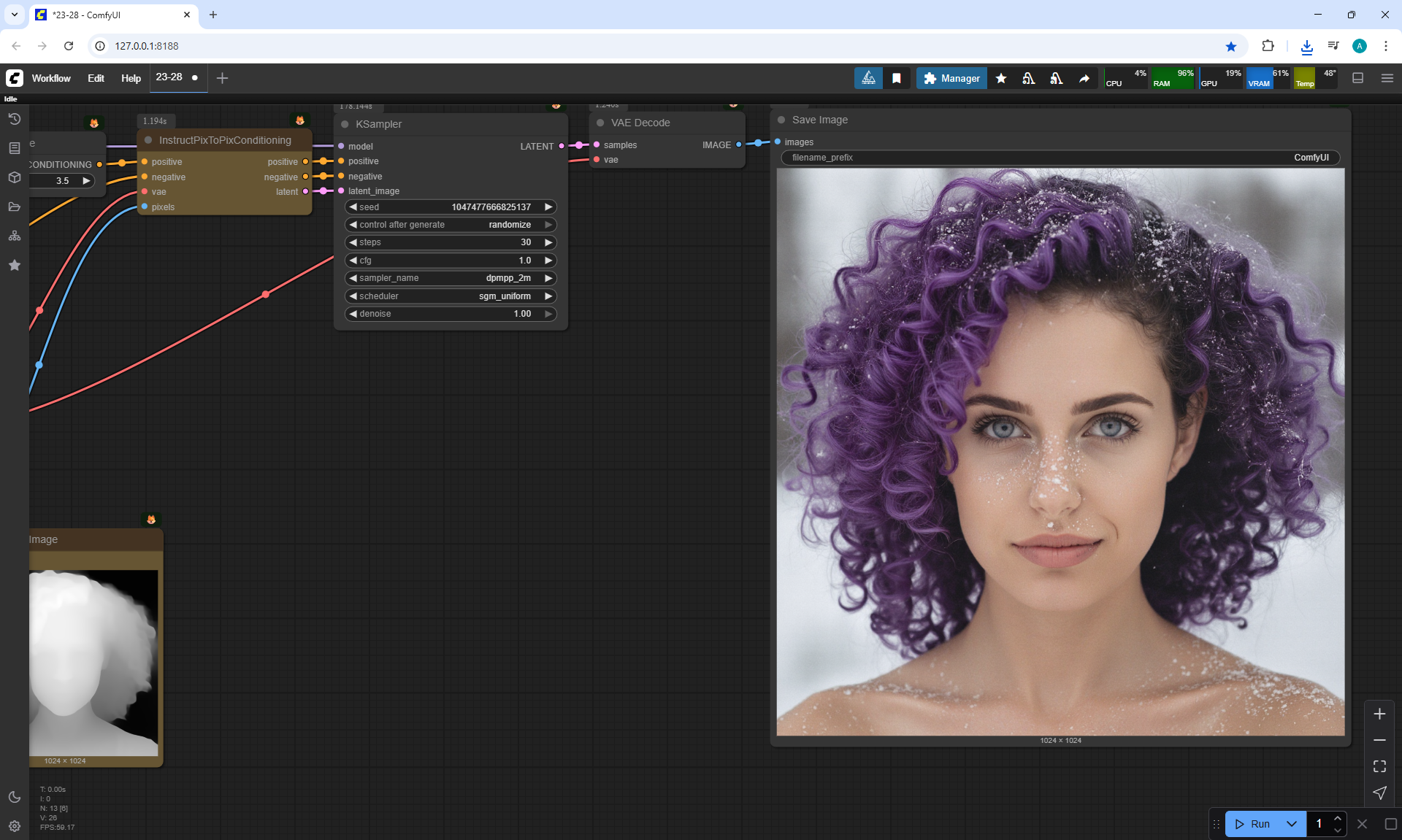Toggle dark theme moon icon

click(x=14, y=797)
